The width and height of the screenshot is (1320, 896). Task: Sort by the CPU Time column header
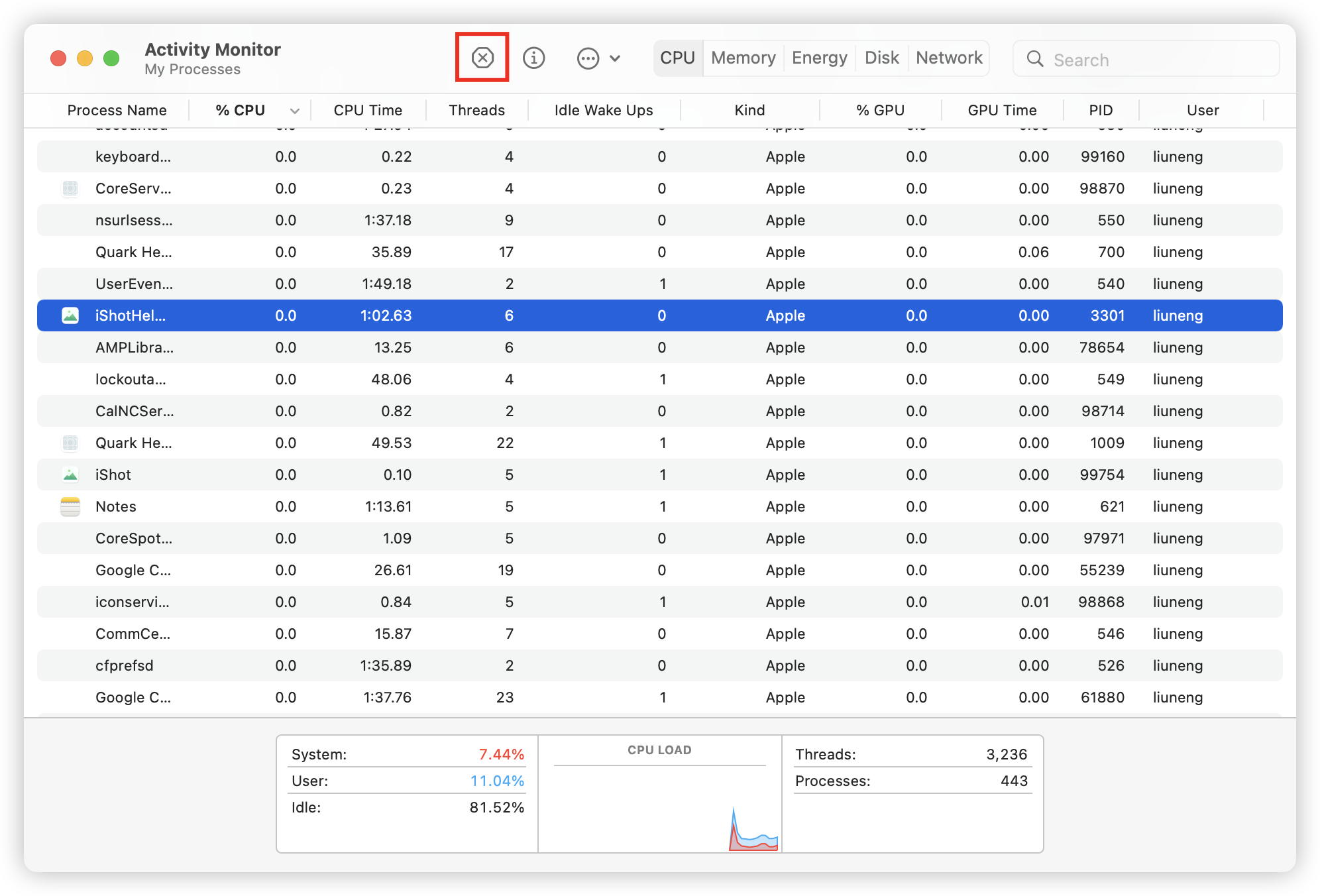[x=368, y=110]
